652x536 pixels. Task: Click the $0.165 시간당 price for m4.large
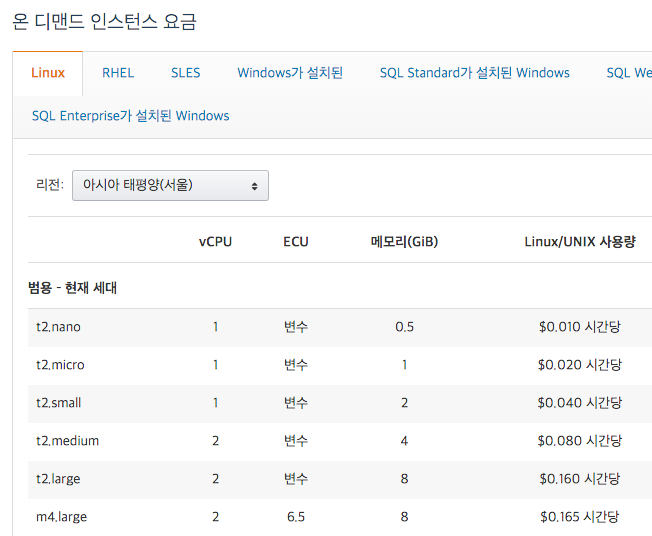click(x=580, y=516)
